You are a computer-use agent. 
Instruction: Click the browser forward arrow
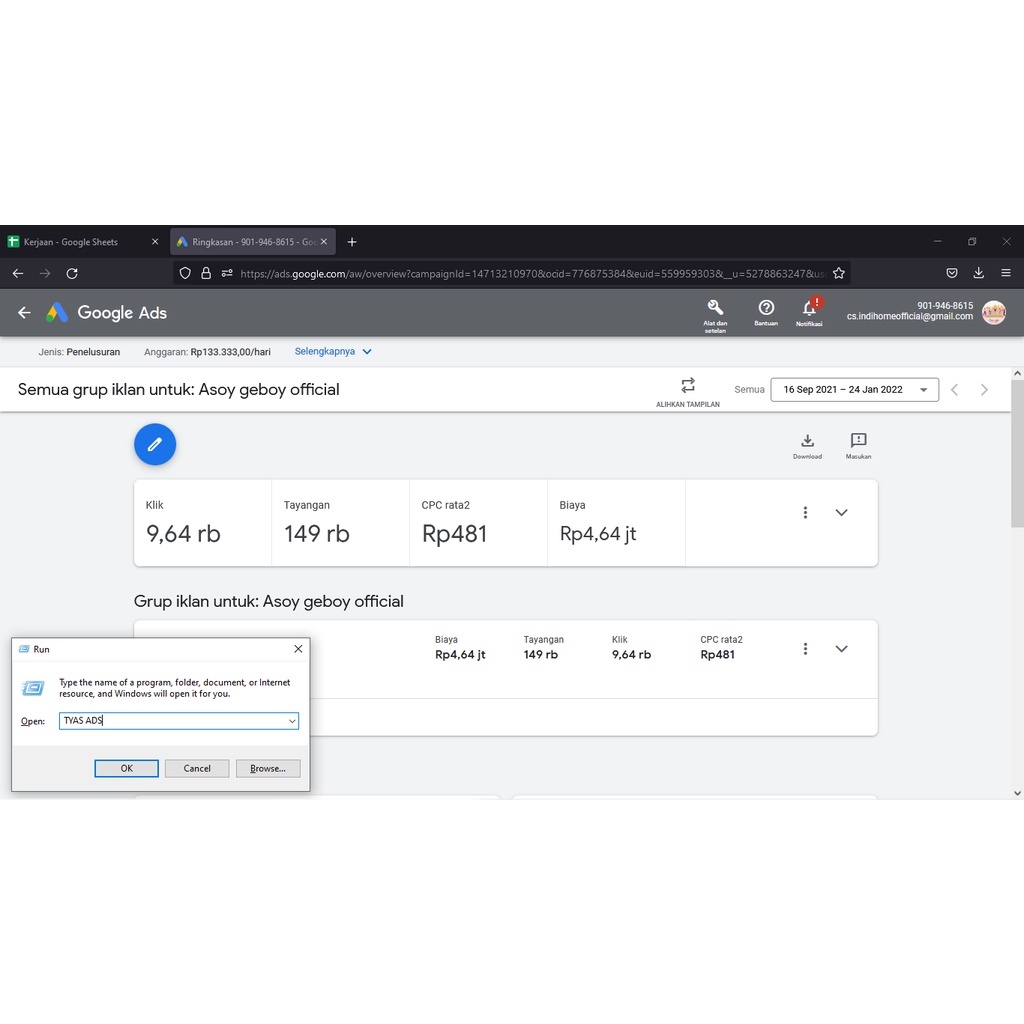[x=45, y=274]
